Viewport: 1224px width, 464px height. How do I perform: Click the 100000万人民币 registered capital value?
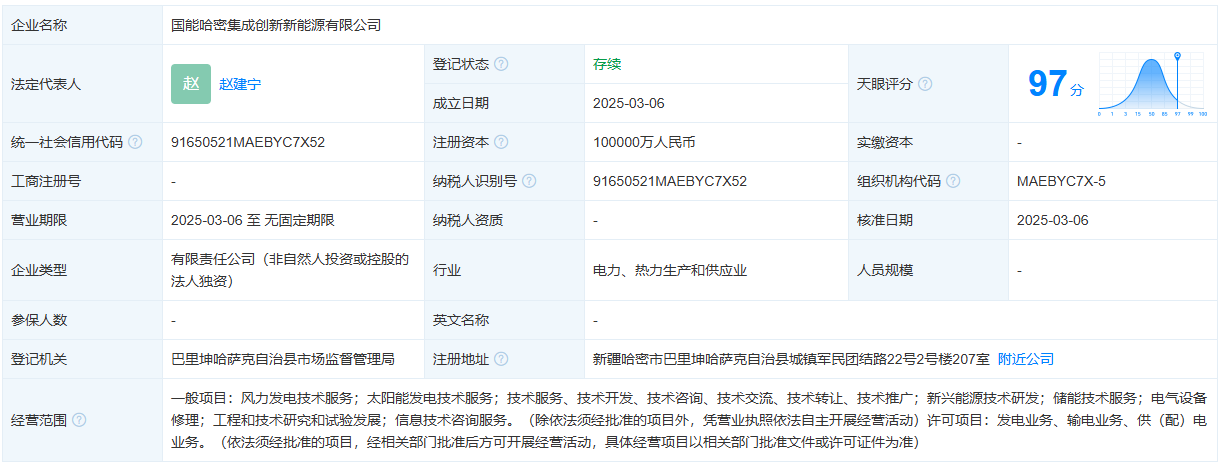tap(644, 142)
